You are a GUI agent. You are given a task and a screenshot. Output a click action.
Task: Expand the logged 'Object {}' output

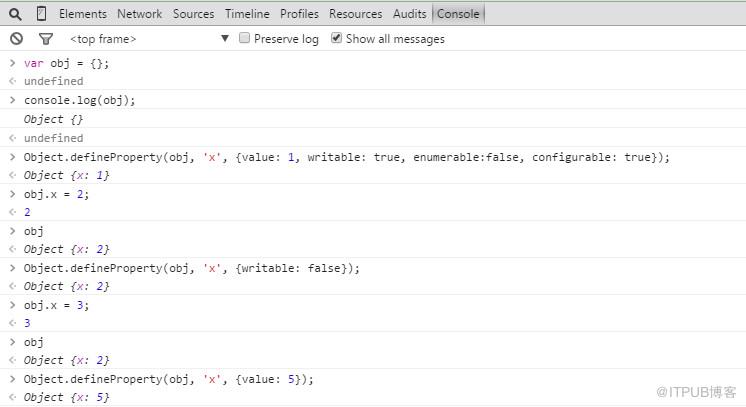pyautogui.click(x=53, y=119)
